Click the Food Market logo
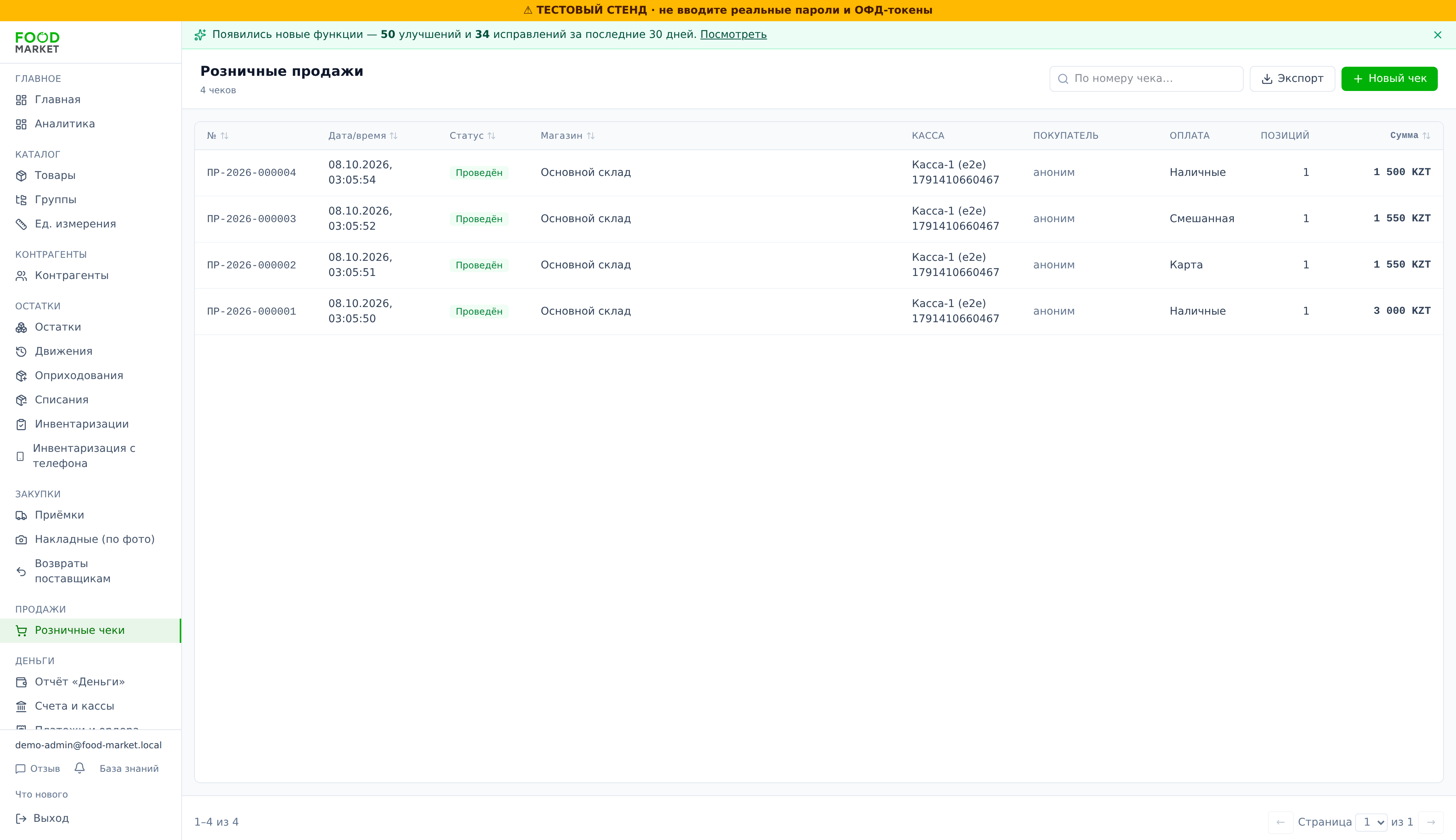Image resolution: width=1456 pixels, height=840 pixels. (38, 43)
